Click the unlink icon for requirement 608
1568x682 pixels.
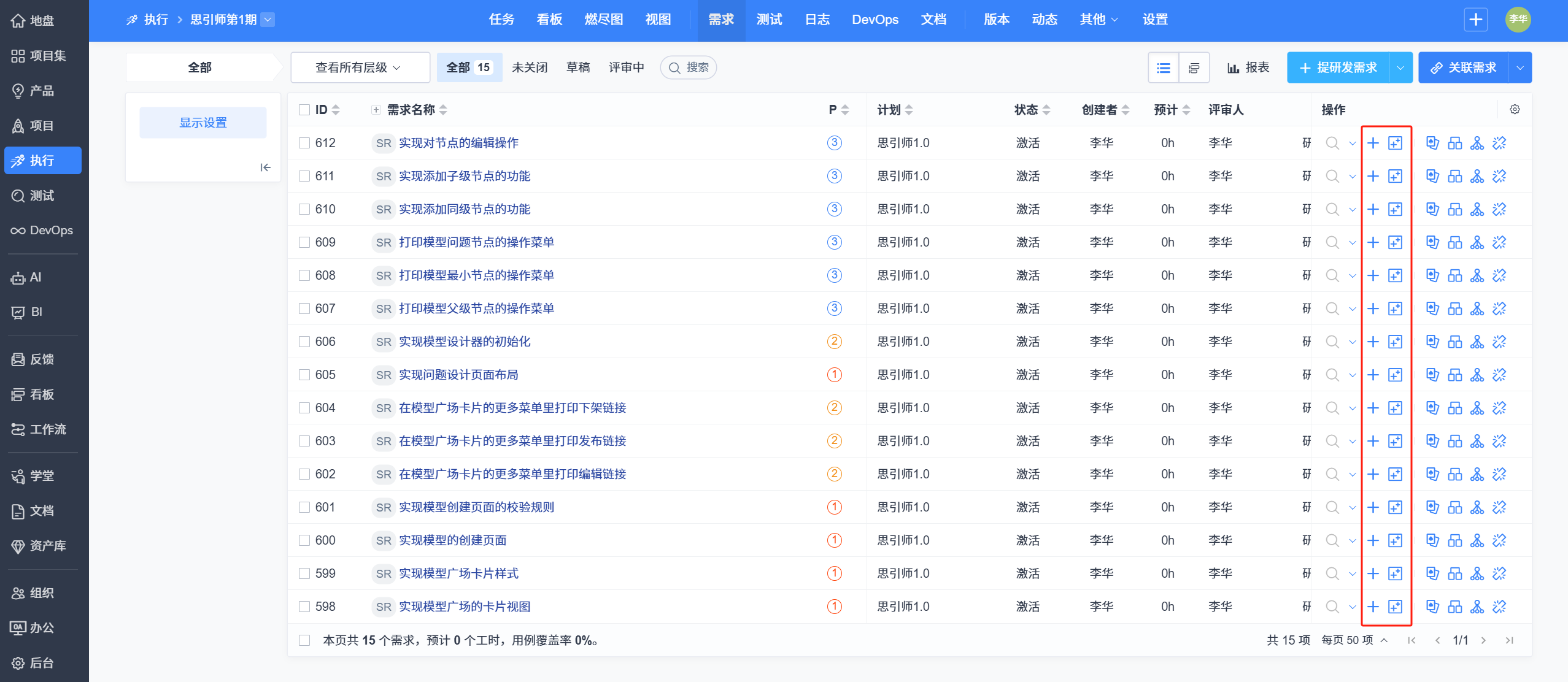pyautogui.click(x=1499, y=275)
